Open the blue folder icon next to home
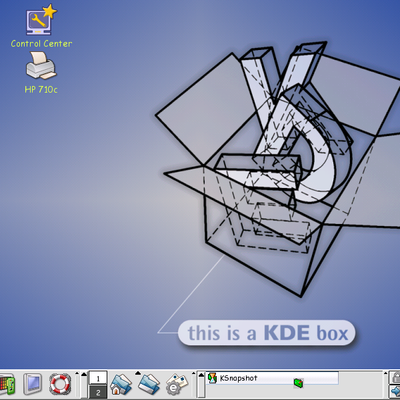Image resolution: width=400 pixels, height=400 pixels. pos(149,384)
